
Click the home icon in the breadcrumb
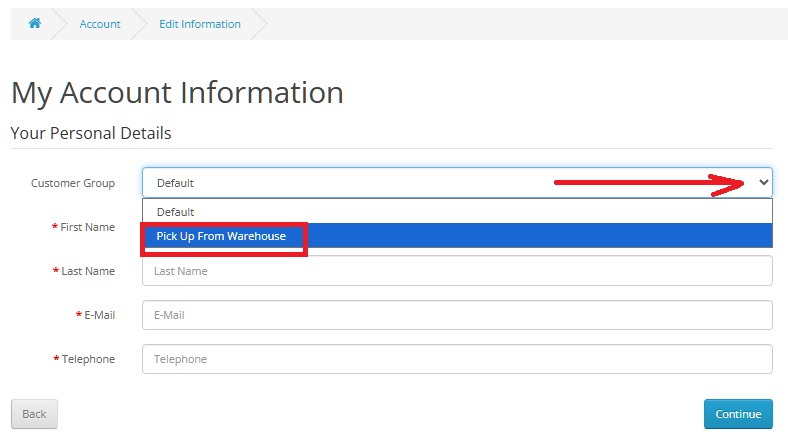[x=35, y=24]
